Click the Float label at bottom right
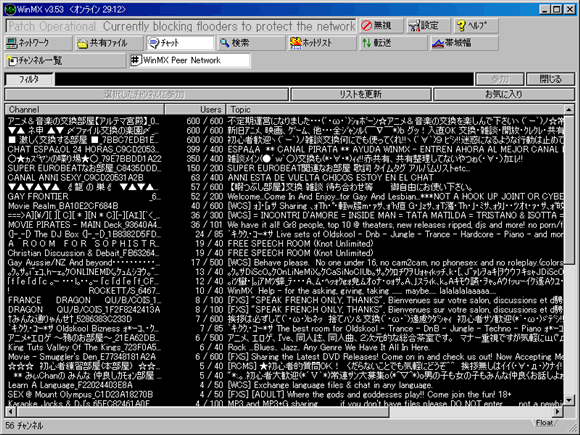Viewport: 580px width, 435px height. coord(545,422)
